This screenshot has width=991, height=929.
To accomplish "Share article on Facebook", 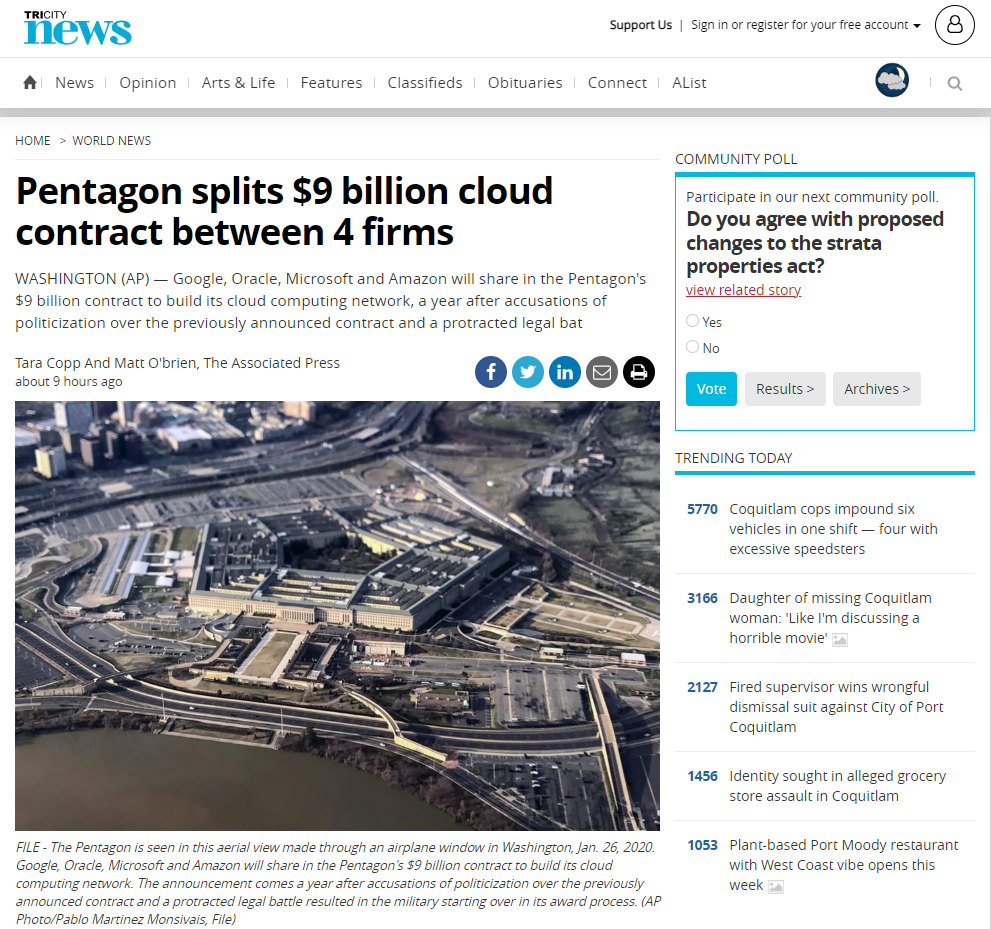I will coord(490,372).
